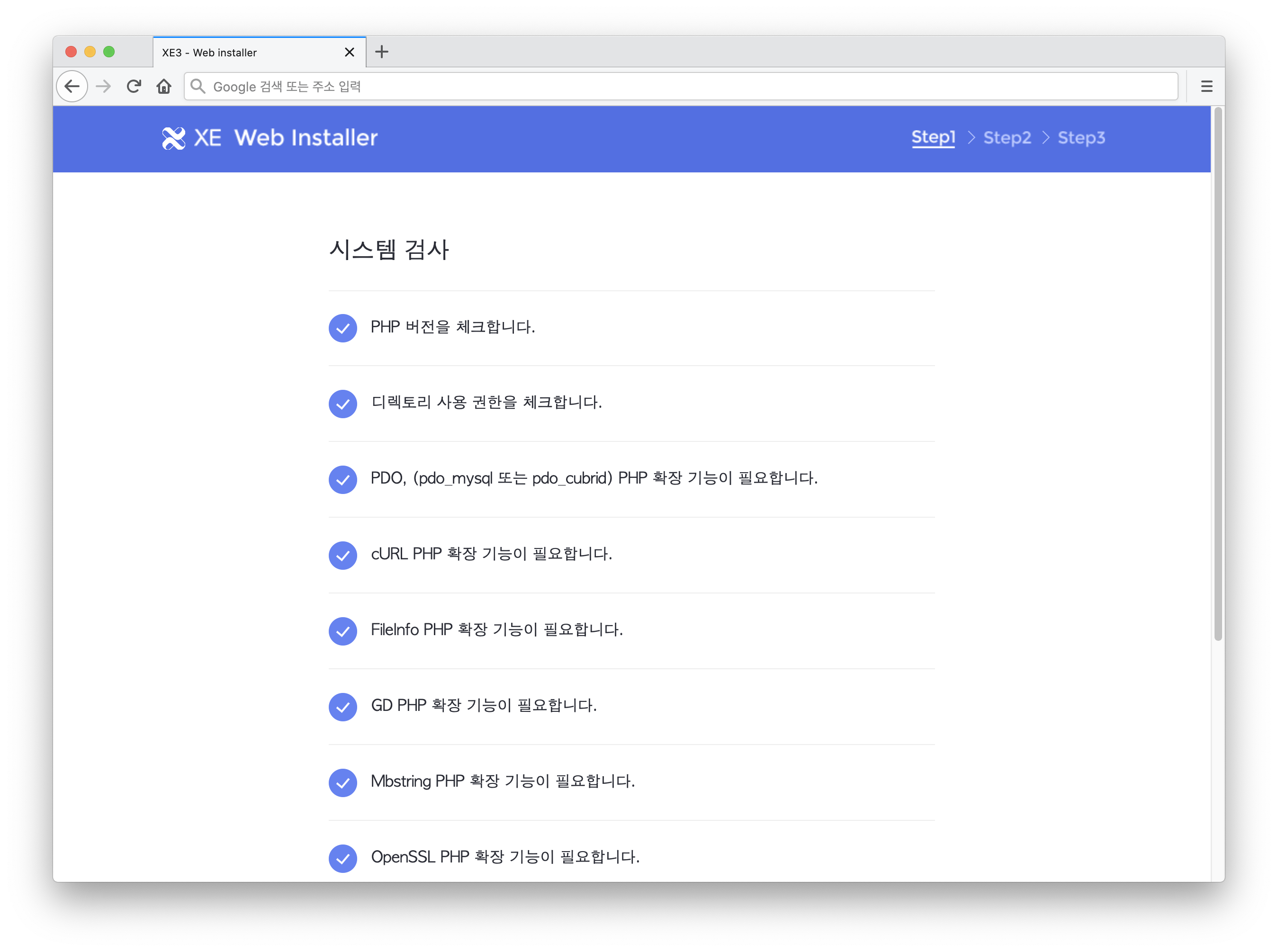The image size is (1278, 952).
Task: Open the browser hamburger menu
Action: tap(1206, 87)
